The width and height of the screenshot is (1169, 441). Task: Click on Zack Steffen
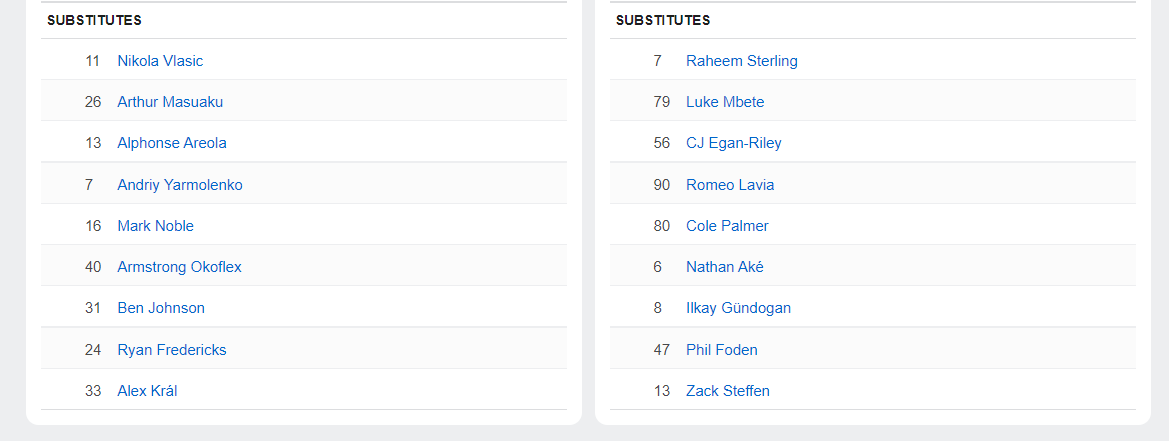point(728,391)
